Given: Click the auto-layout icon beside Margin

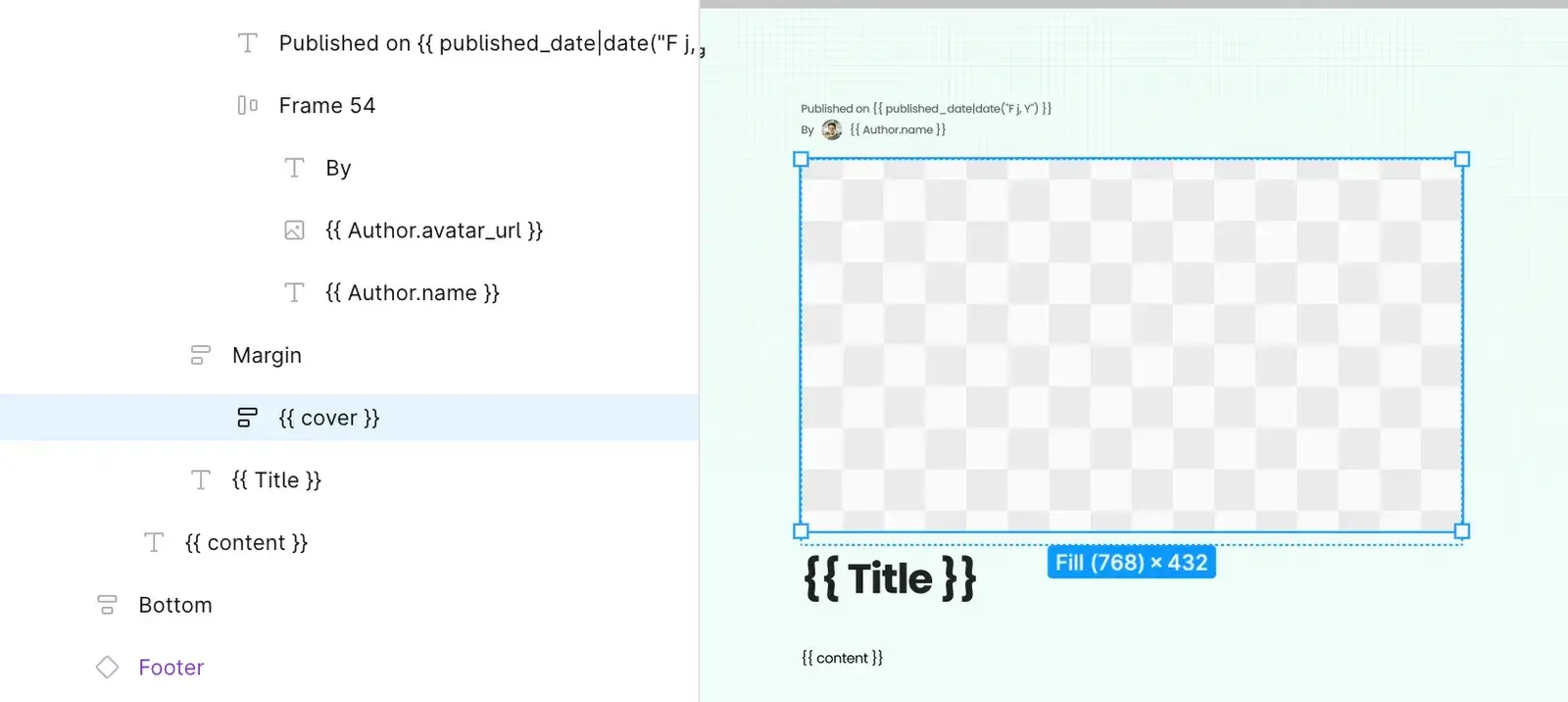Looking at the screenshot, I should pyautogui.click(x=200, y=355).
